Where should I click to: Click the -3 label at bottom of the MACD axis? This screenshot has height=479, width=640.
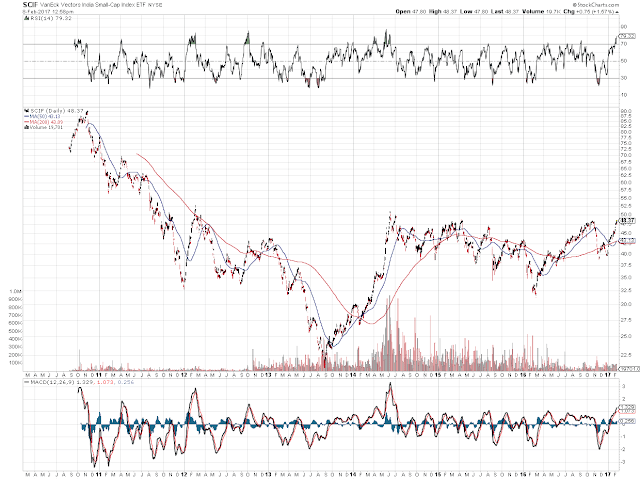(x=623, y=462)
